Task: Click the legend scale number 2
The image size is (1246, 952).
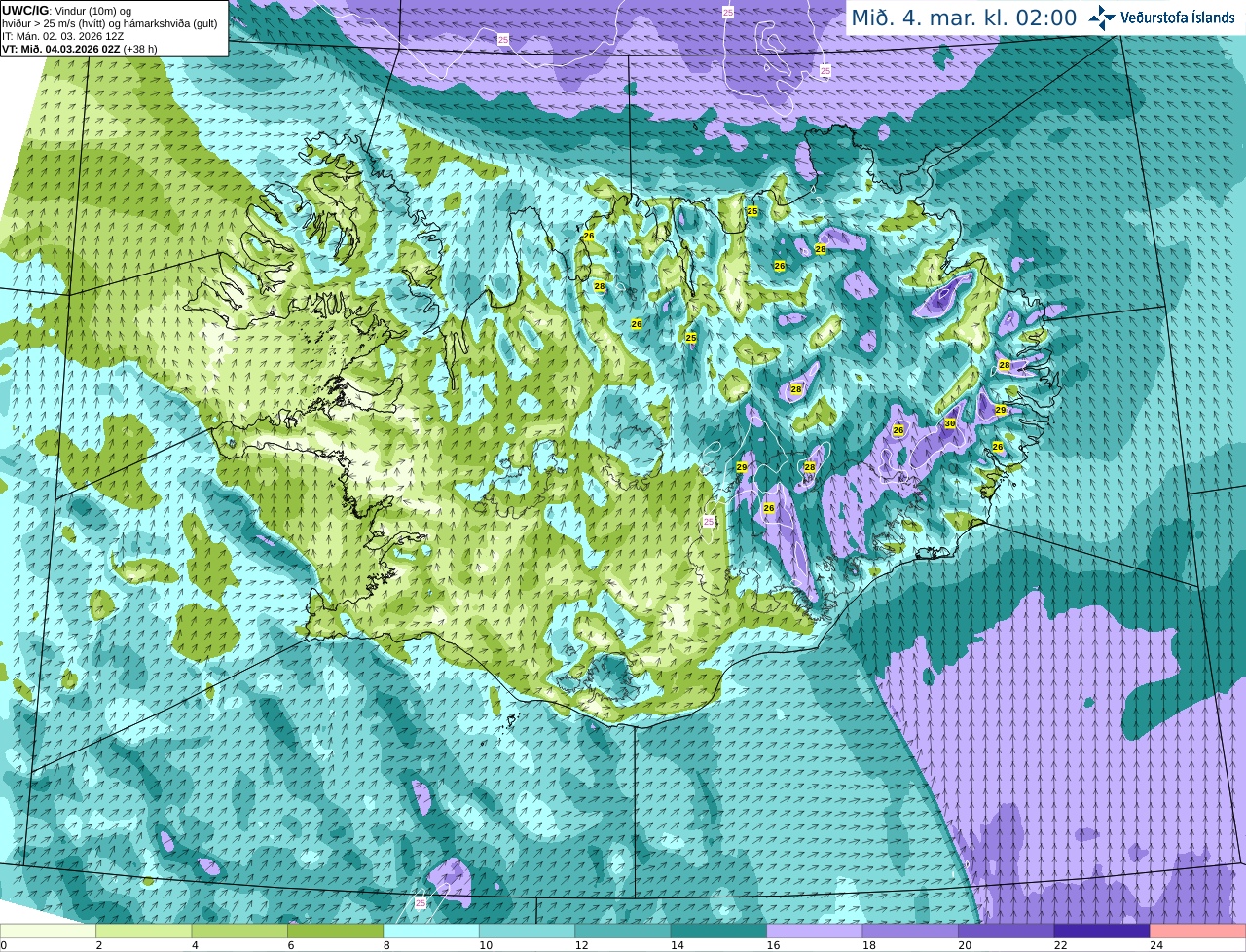Action: [x=98, y=945]
